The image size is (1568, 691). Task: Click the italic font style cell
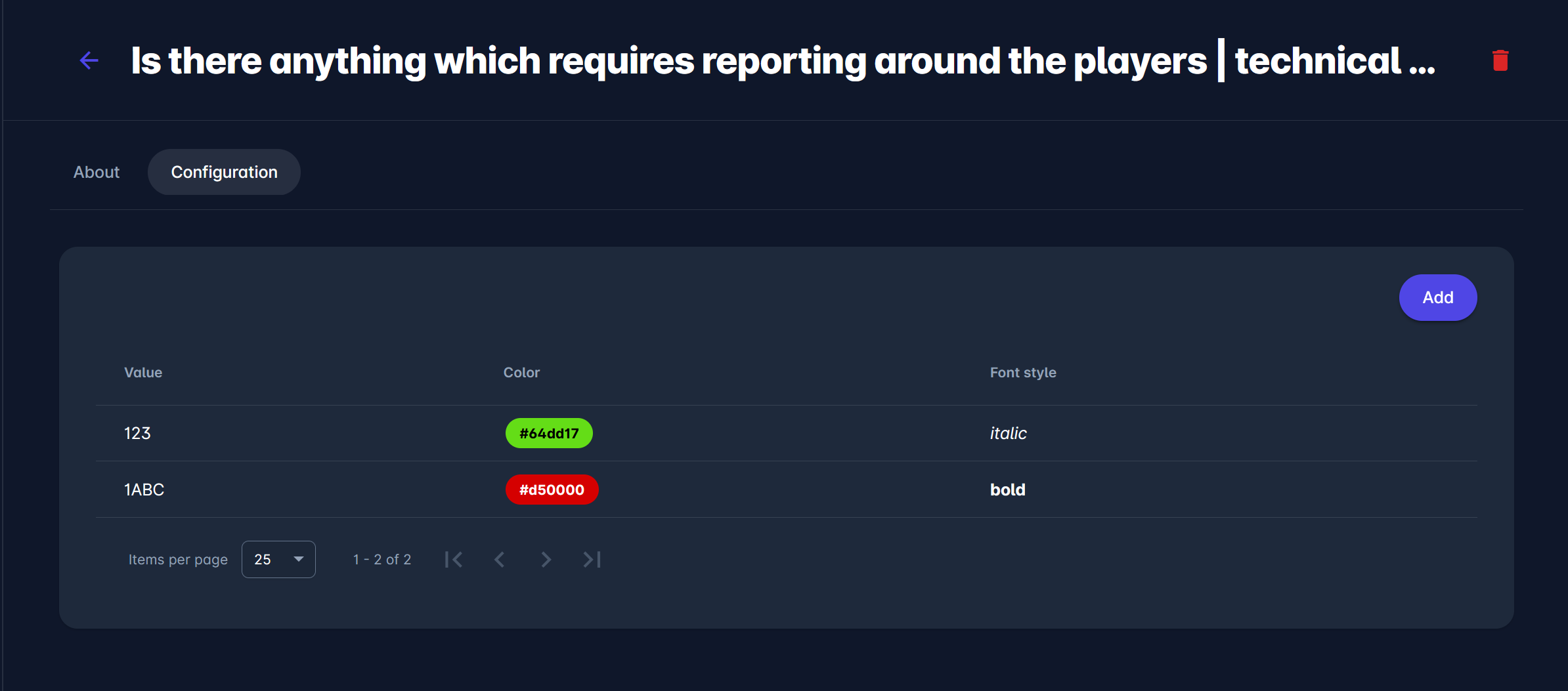[x=1008, y=433]
